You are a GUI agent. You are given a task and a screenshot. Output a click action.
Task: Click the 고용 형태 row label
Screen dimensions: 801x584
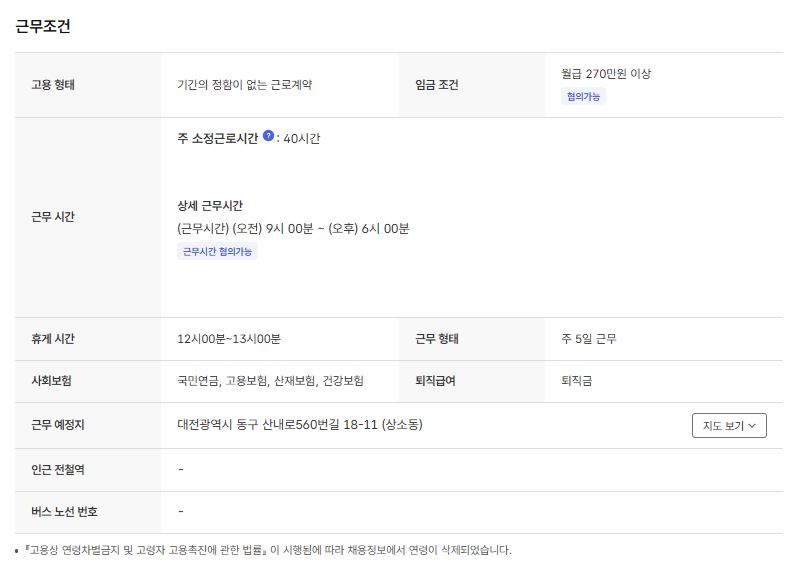[x=53, y=85]
